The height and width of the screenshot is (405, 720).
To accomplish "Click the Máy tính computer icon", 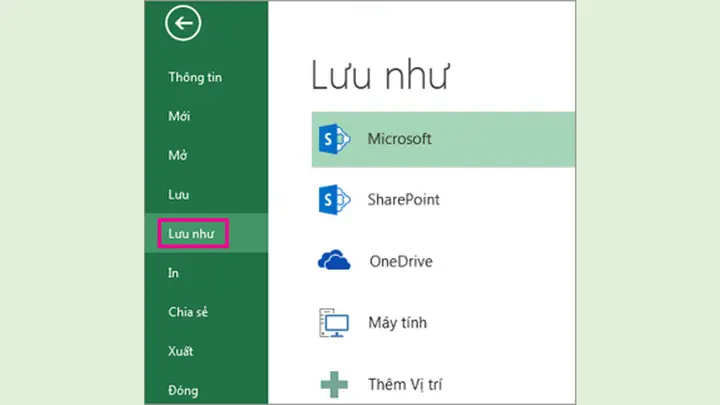I will point(334,322).
